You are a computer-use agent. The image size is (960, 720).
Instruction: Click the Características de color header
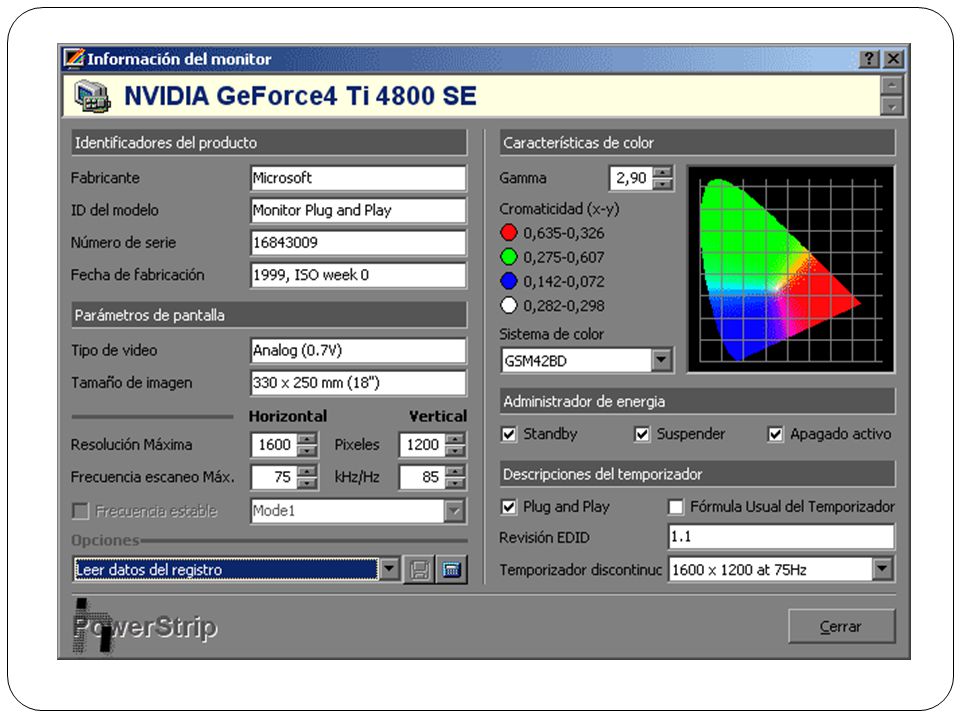(697, 143)
